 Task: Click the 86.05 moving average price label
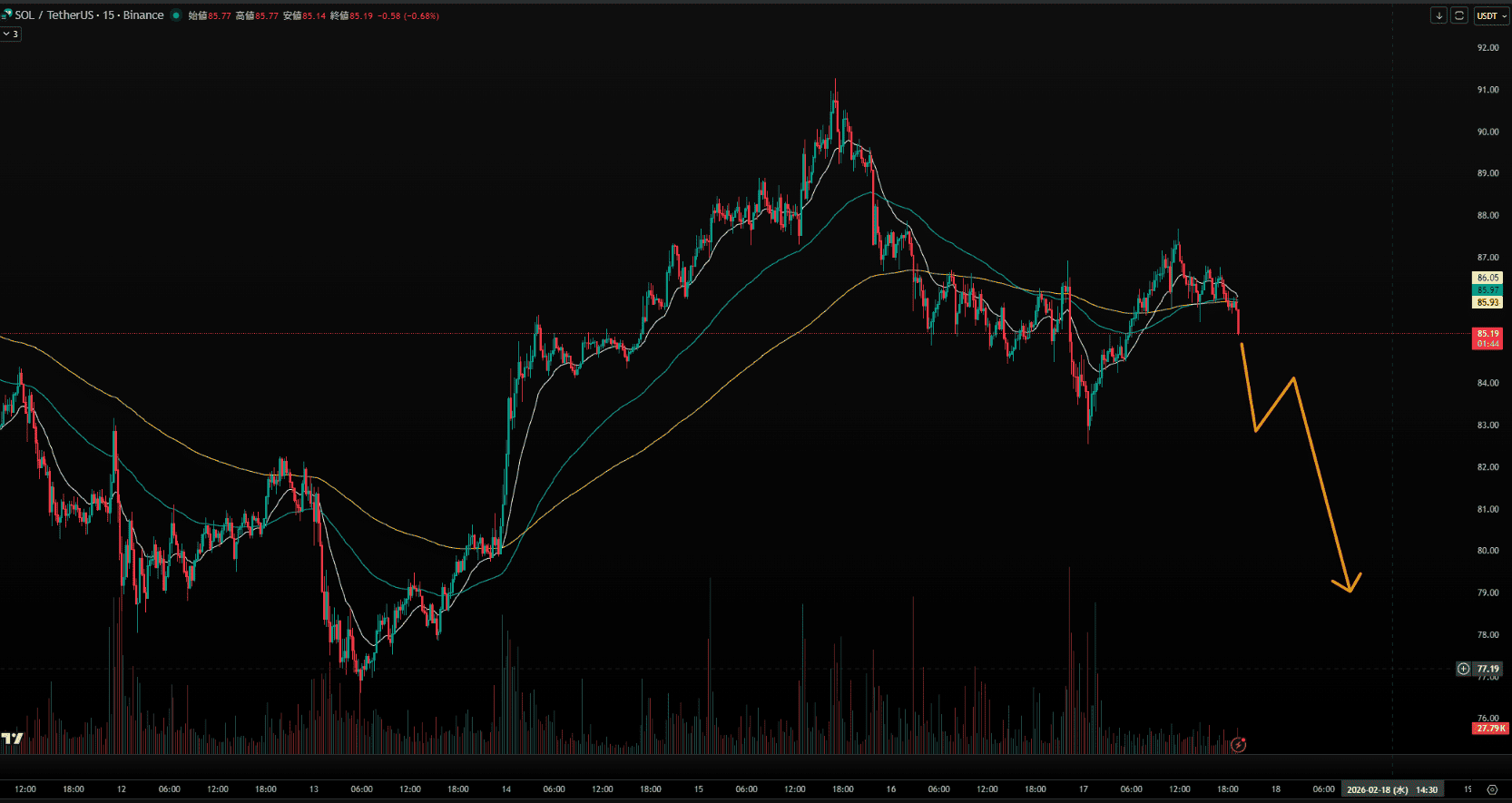pos(1487,278)
